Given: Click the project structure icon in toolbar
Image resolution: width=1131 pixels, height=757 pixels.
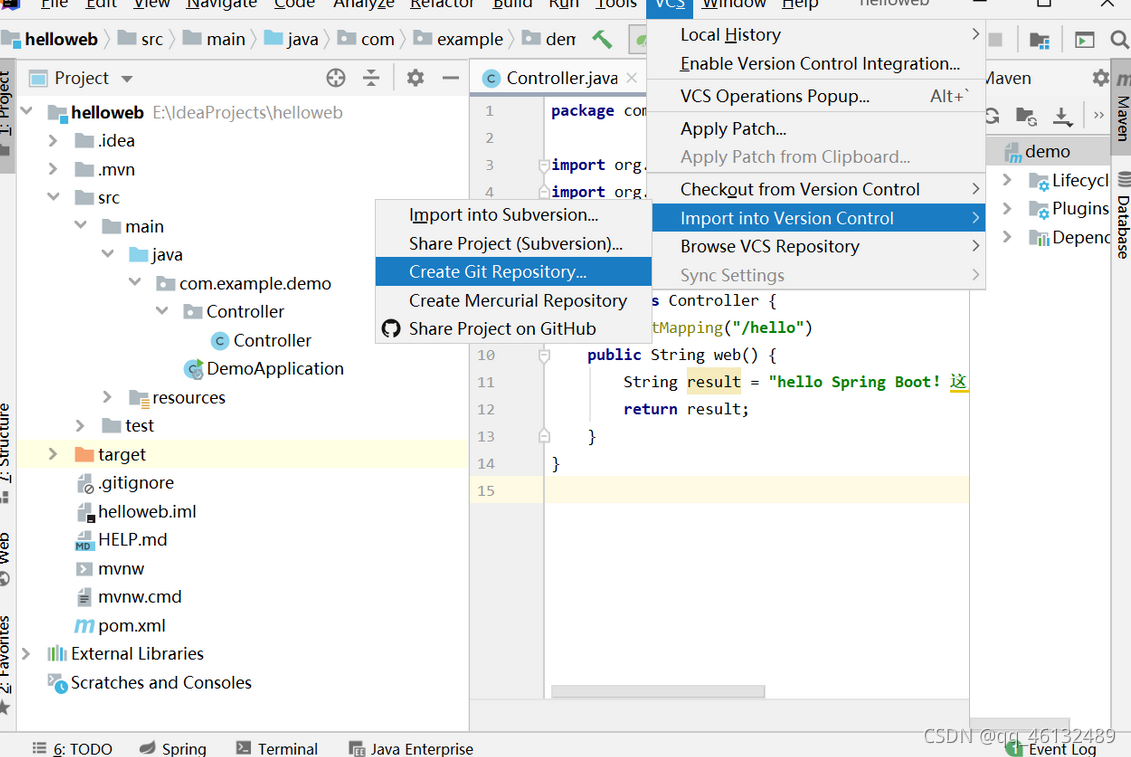Looking at the screenshot, I should click(x=1039, y=40).
